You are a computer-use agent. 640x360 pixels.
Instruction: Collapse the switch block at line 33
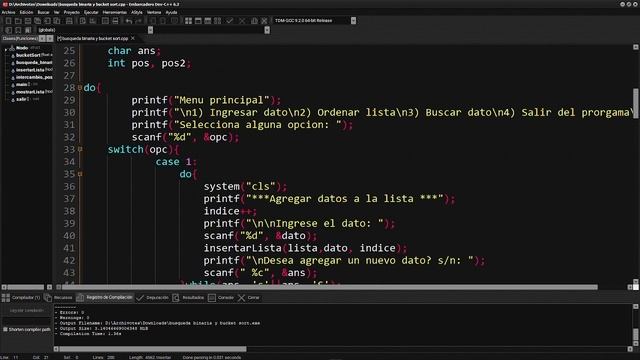(80, 149)
